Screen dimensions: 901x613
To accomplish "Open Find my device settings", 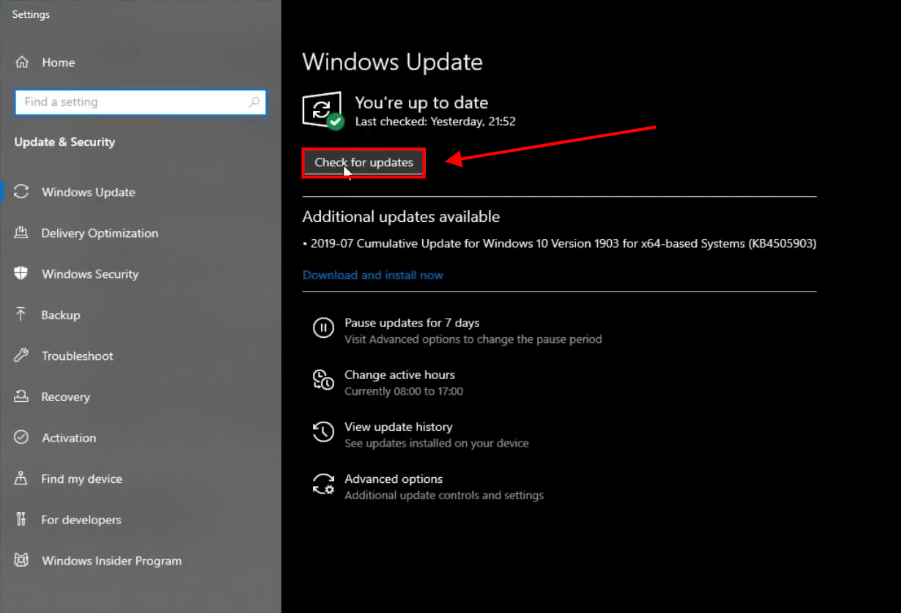I will (x=82, y=479).
